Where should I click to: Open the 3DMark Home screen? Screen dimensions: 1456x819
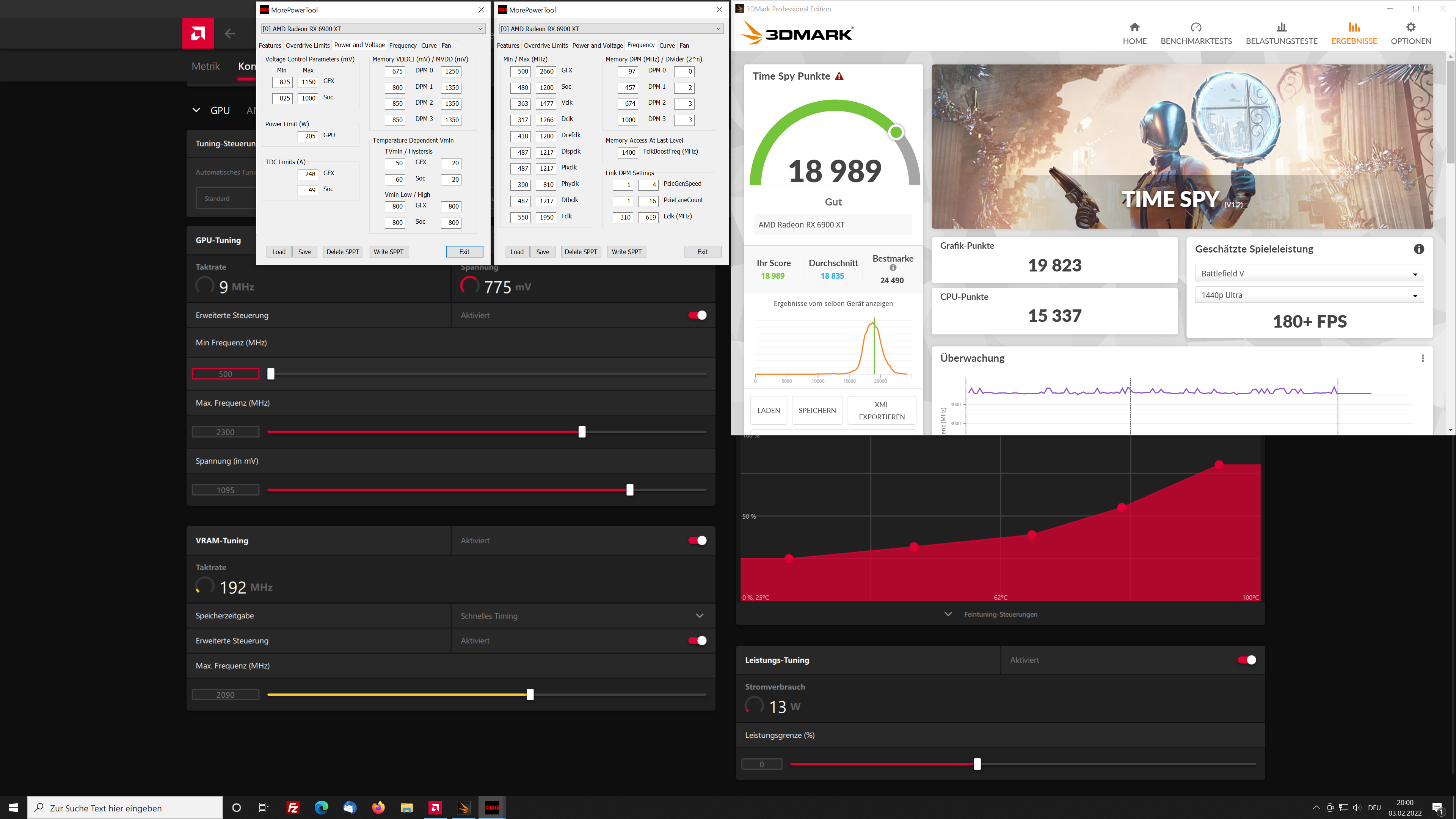pos(1134,32)
